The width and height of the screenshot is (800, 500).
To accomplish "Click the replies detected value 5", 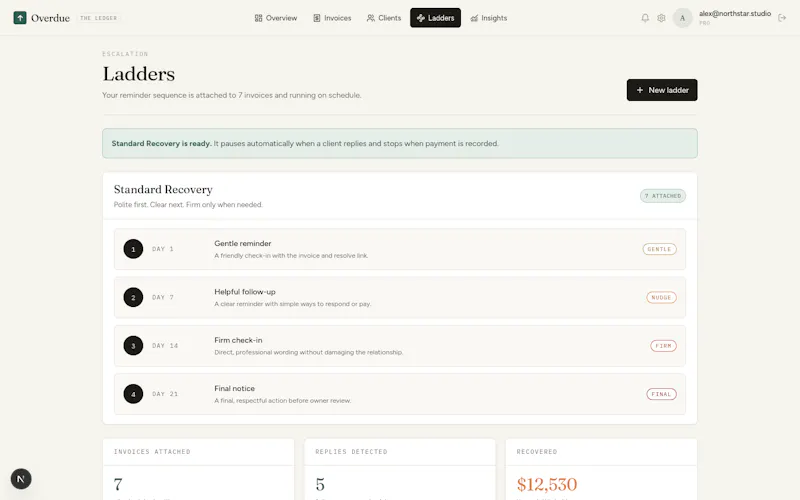I will 320,484.
